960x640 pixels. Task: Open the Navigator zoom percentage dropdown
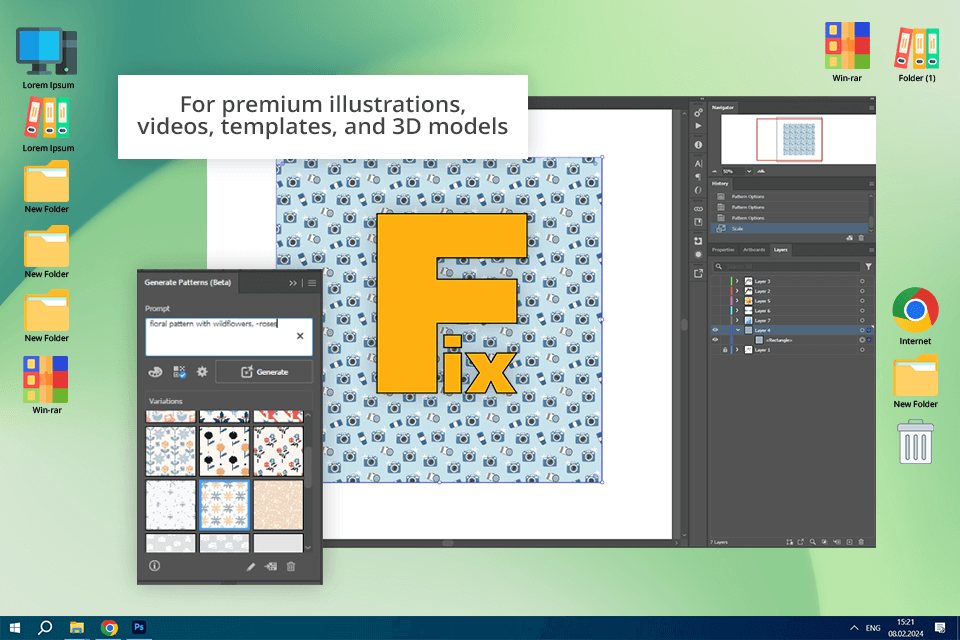click(x=749, y=171)
